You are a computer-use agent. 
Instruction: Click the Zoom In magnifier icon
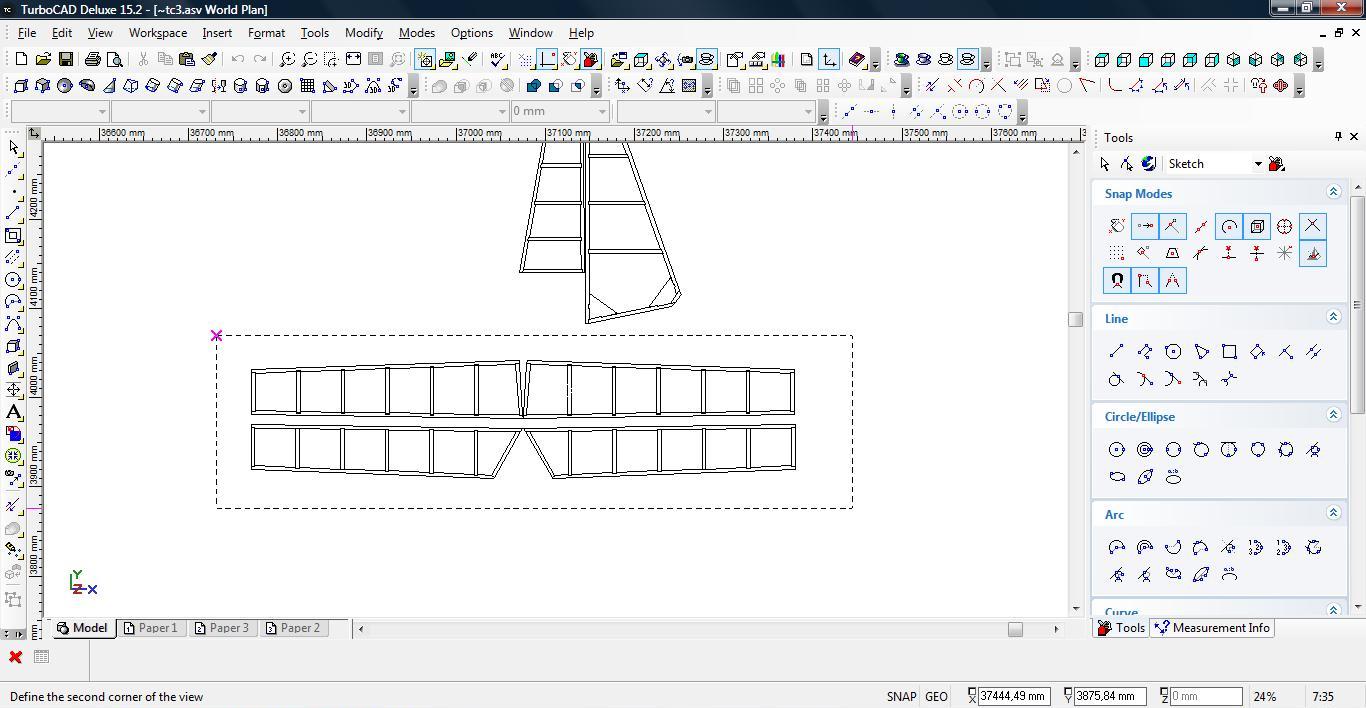coord(287,60)
